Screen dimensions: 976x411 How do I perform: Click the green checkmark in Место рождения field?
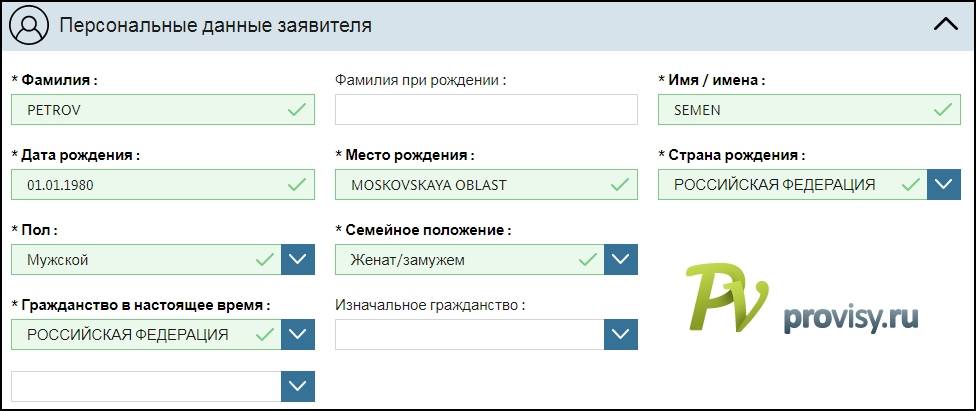point(620,185)
